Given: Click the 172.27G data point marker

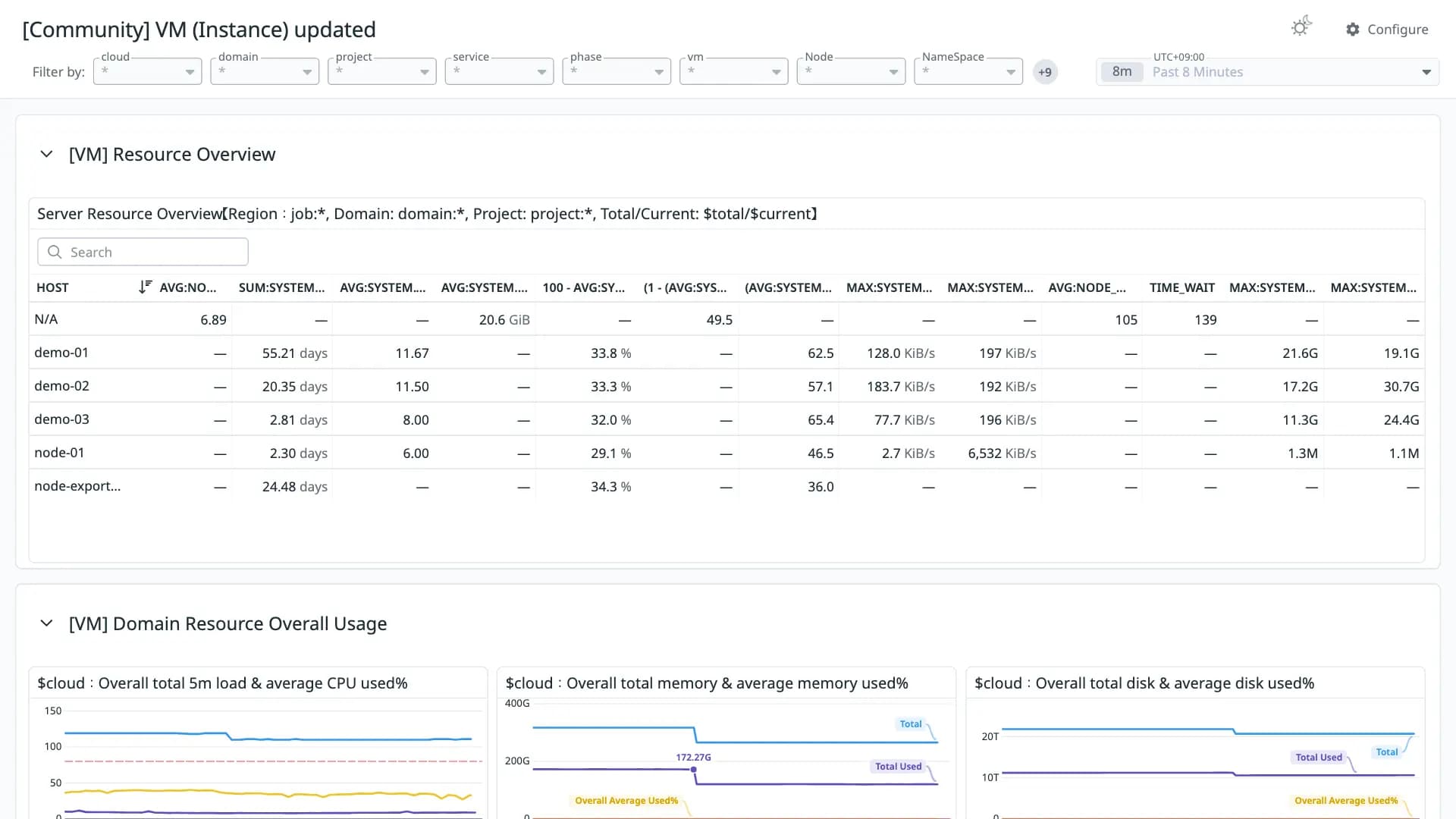Looking at the screenshot, I should pyautogui.click(x=693, y=770).
